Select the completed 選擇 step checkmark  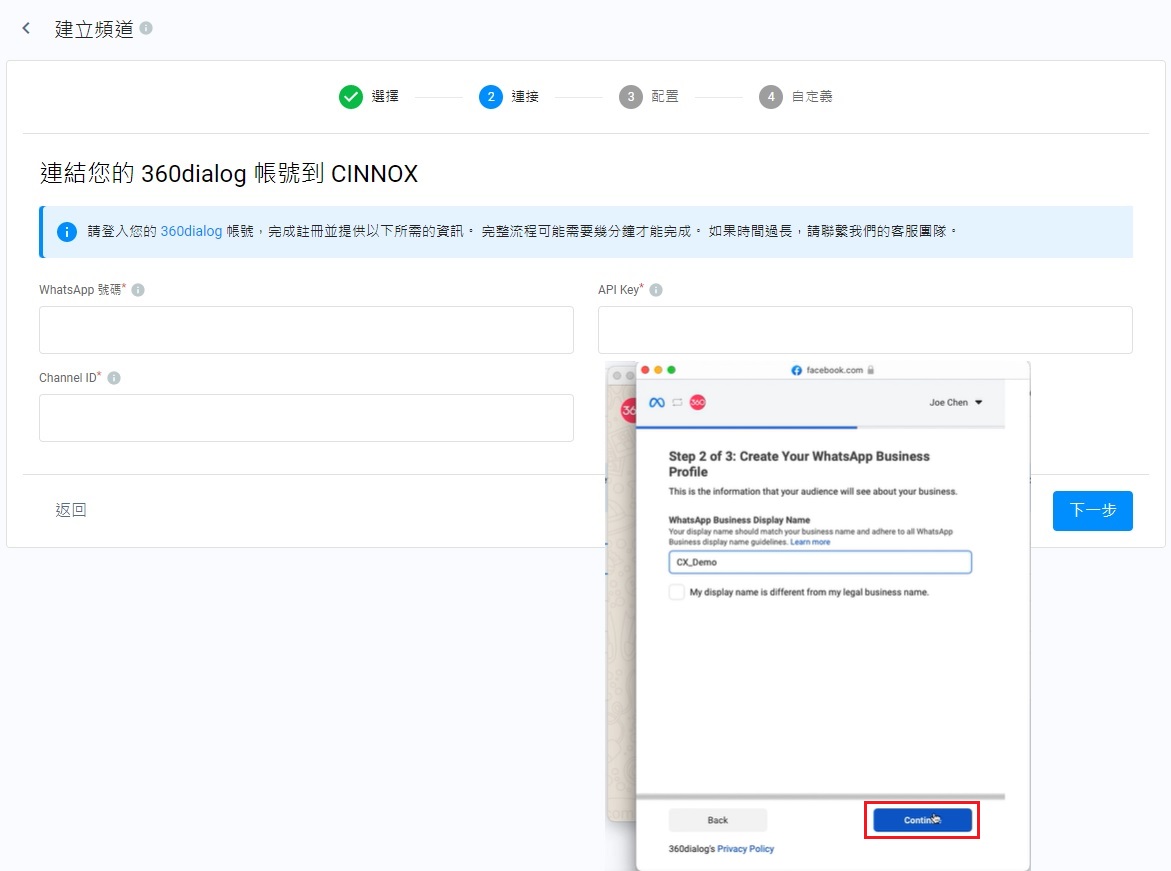(351, 97)
